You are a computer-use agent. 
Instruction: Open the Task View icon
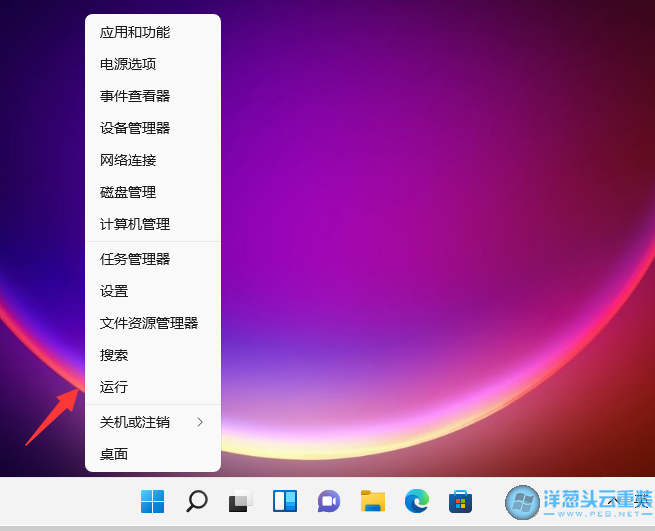[x=241, y=501]
